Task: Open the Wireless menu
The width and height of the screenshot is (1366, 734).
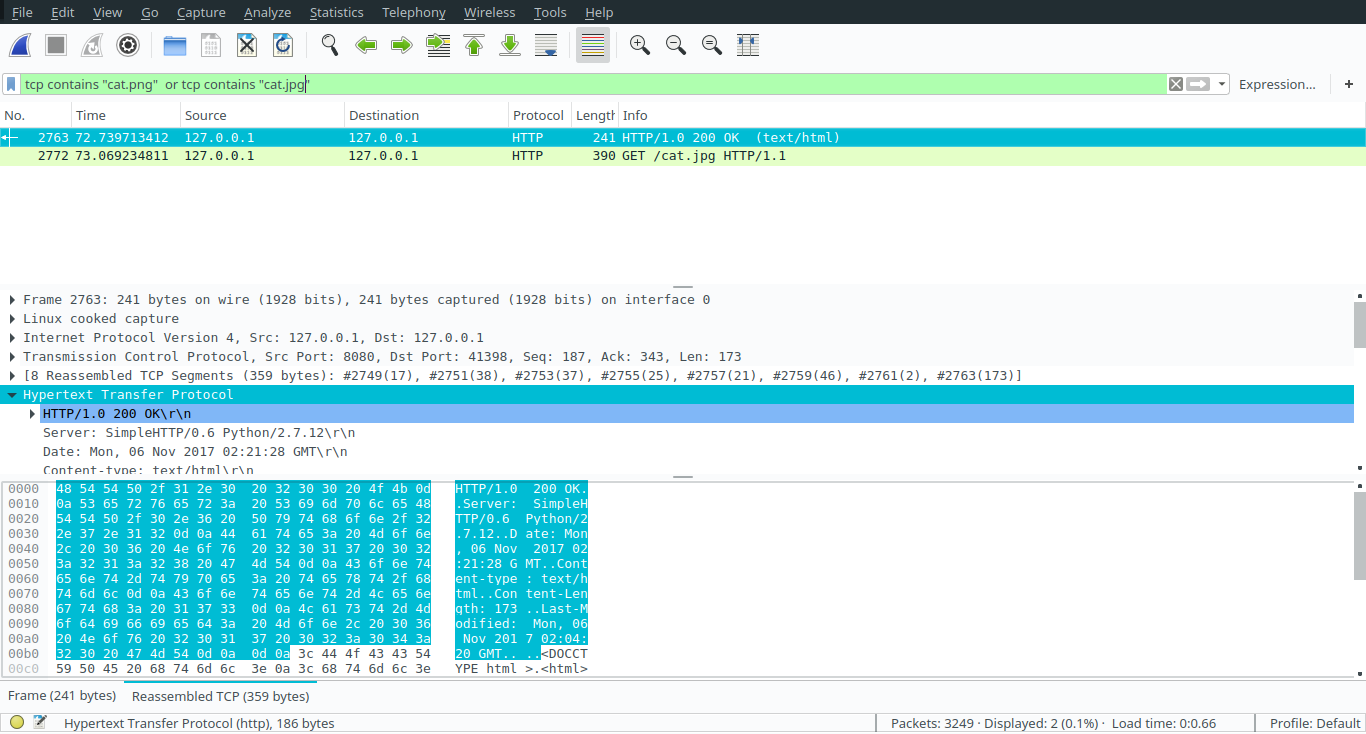Action: pyautogui.click(x=489, y=12)
